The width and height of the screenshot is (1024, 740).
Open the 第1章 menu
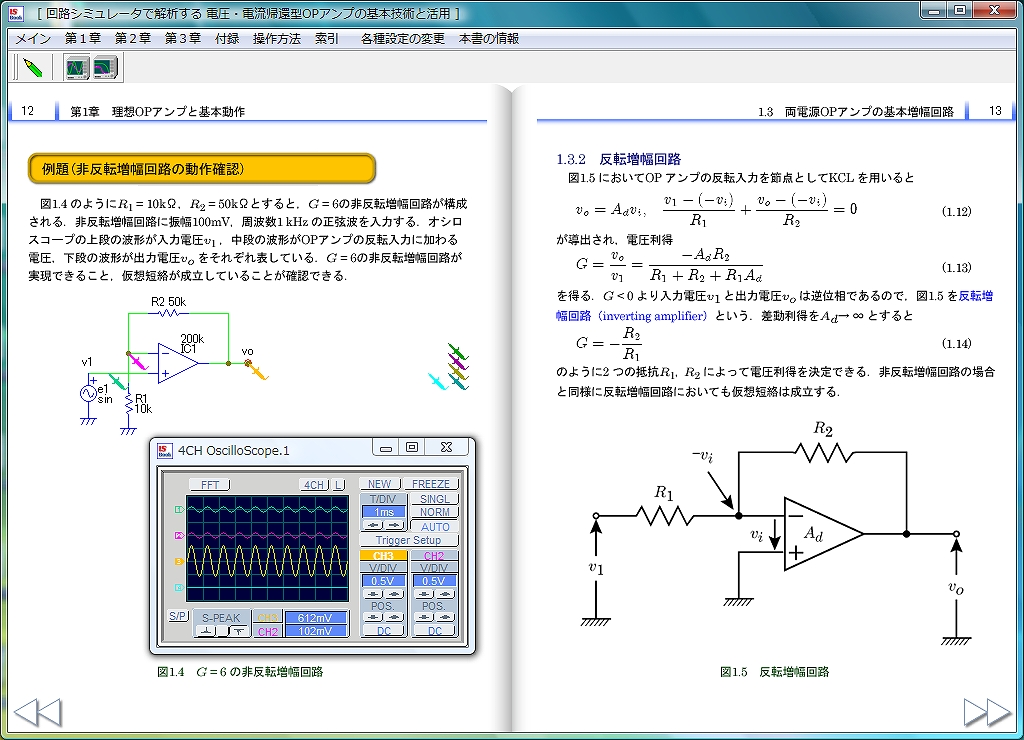82,39
